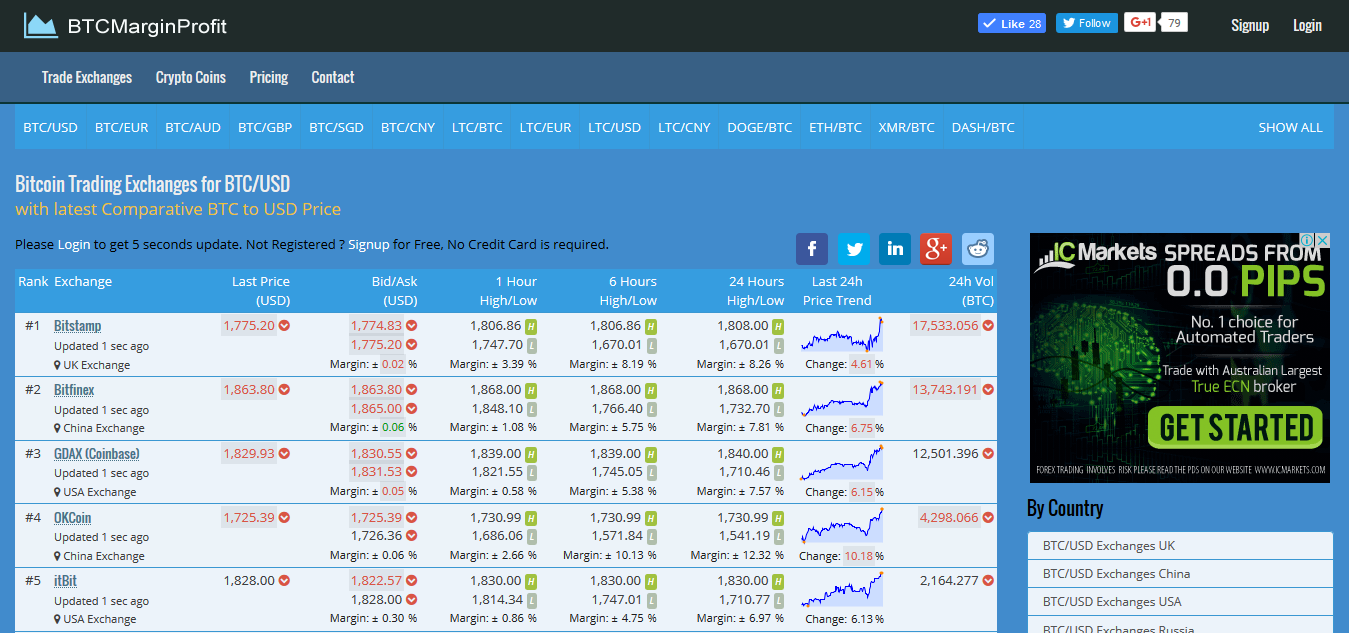Click OKCoin change value 10.18
The height and width of the screenshot is (633, 1349).
tap(859, 556)
